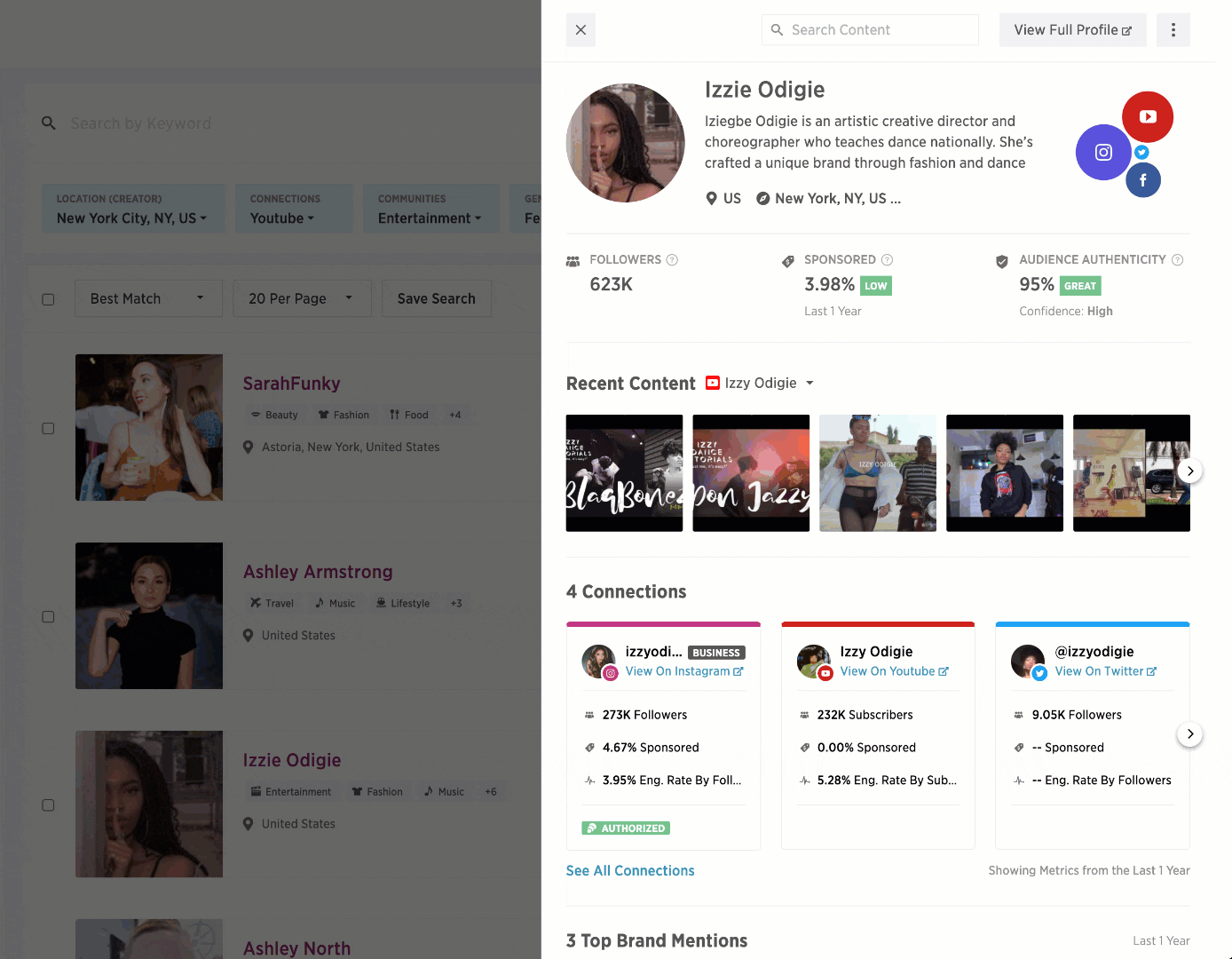Click the large Izzie Odigie profile photo
The height and width of the screenshot is (959, 1232).
pyautogui.click(x=626, y=143)
